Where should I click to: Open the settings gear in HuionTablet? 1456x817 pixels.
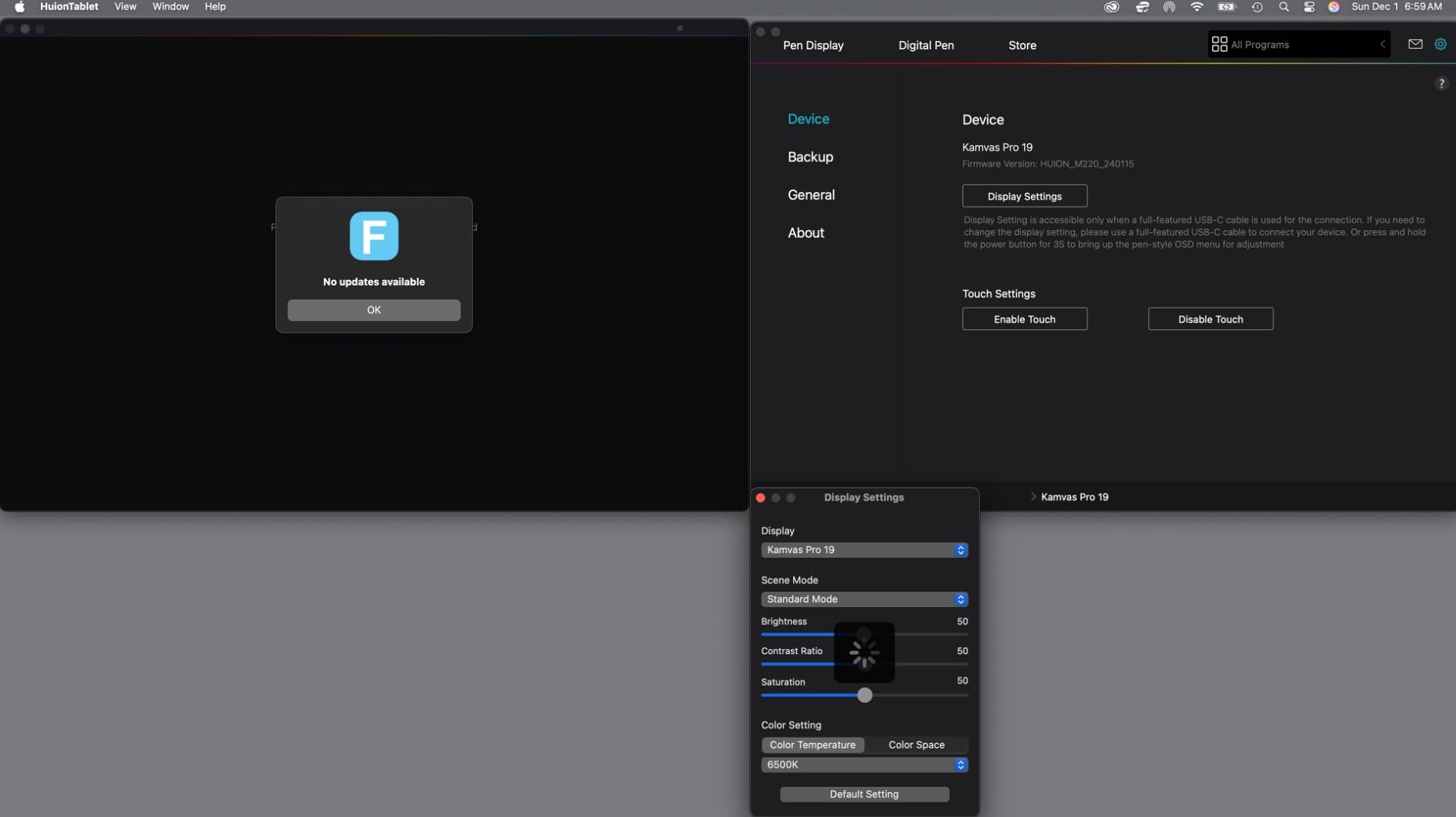(1441, 44)
